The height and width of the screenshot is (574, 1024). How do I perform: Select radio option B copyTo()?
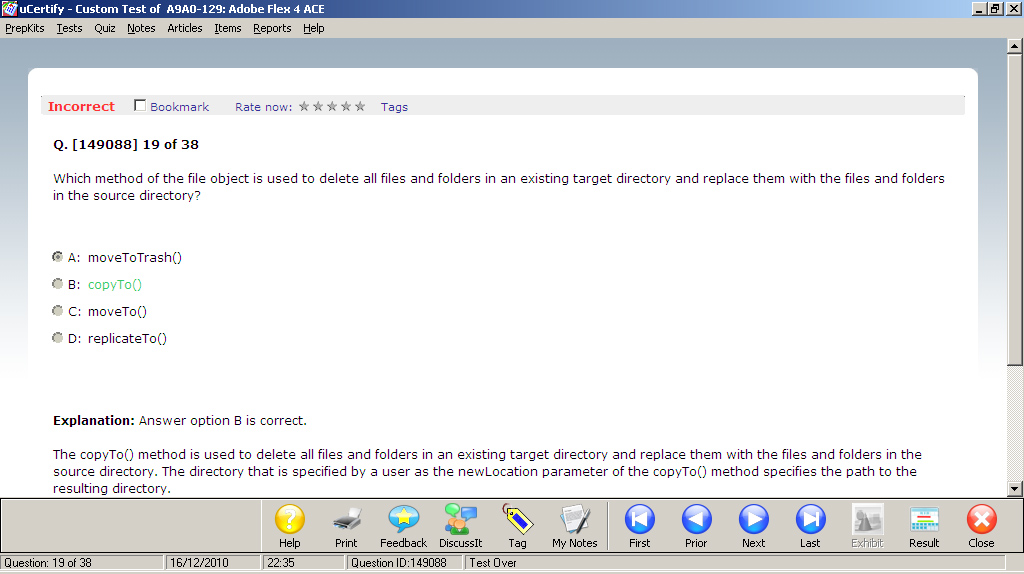click(57, 283)
